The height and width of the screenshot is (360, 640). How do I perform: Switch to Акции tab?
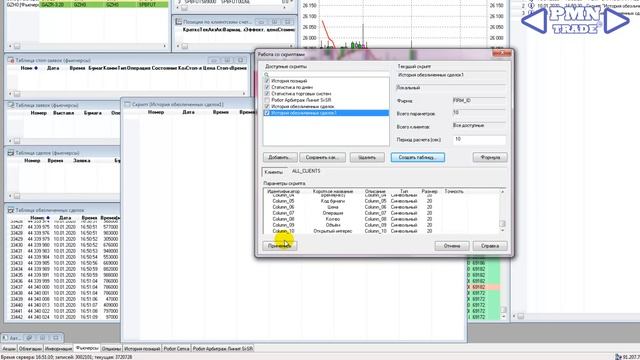pyautogui.click(x=9, y=349)
